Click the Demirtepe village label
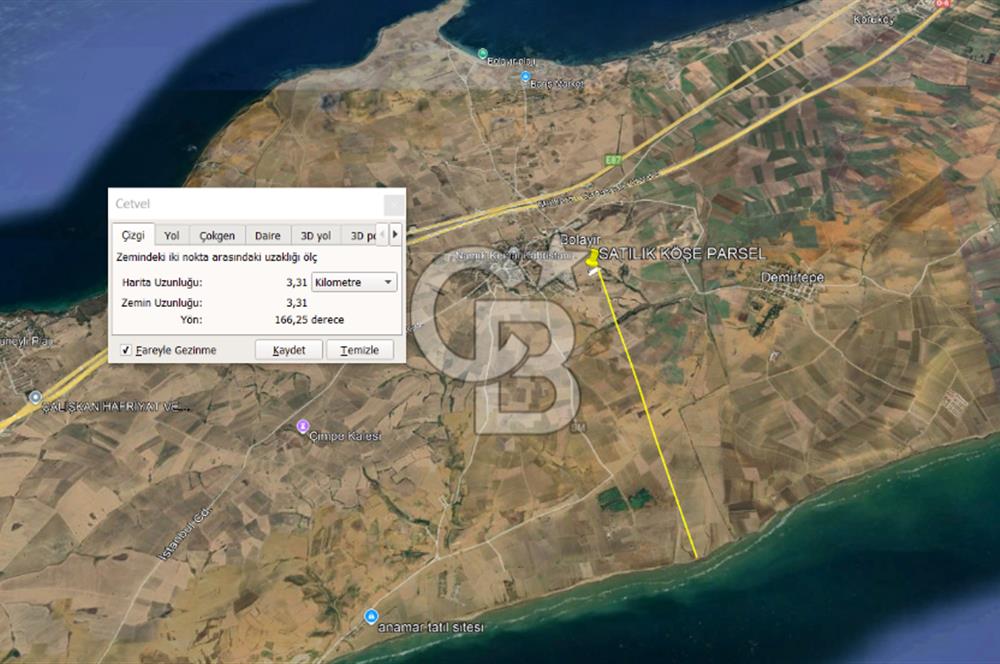The height and width of the screenshot is (664, 1000). 792,277
